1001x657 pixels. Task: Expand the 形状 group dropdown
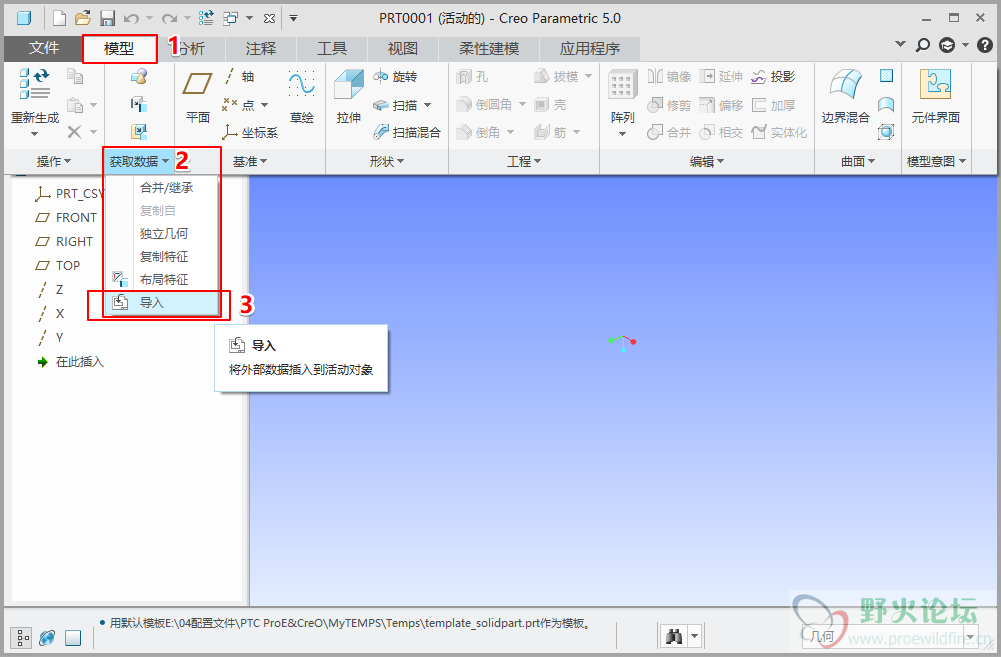387,162
